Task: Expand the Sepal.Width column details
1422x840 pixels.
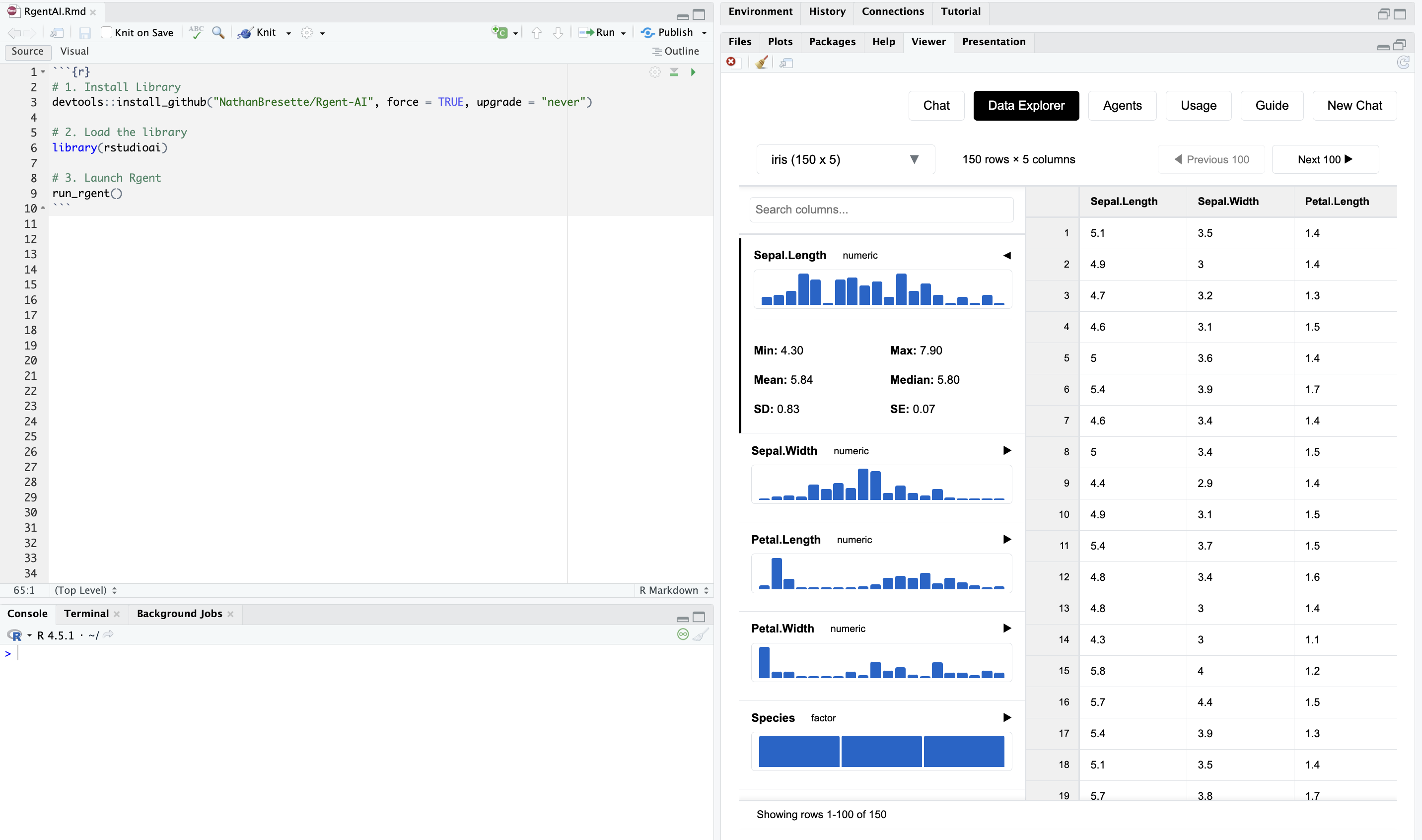Action: tap(1006, 451)
